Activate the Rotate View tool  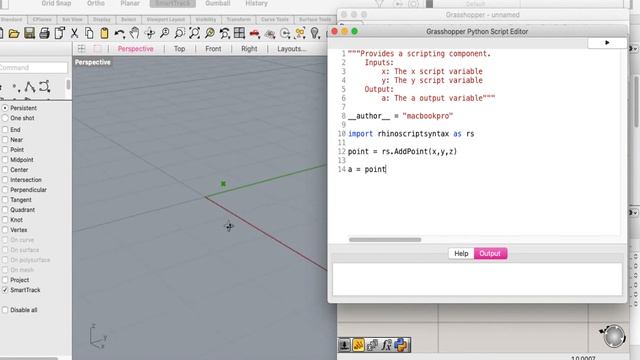tap(149, 33)
